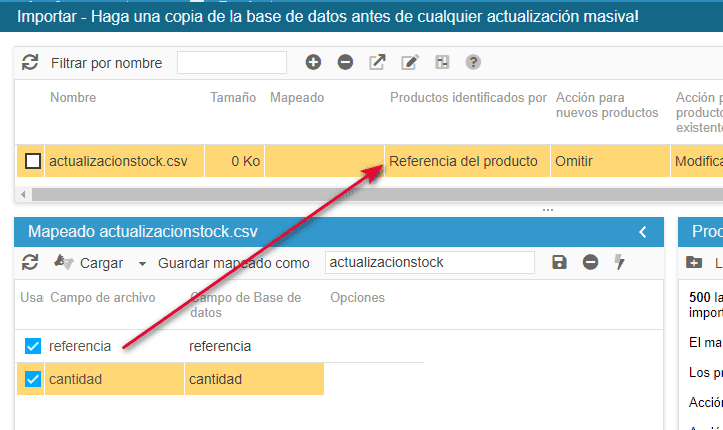Refresh the mapping panel

pyautogui.click(x=30, y=262)
